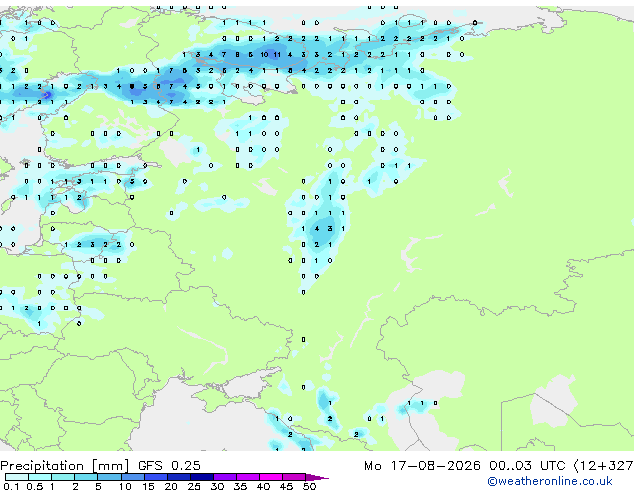Pick the 15–20 mm legend color box

[155, 477]
